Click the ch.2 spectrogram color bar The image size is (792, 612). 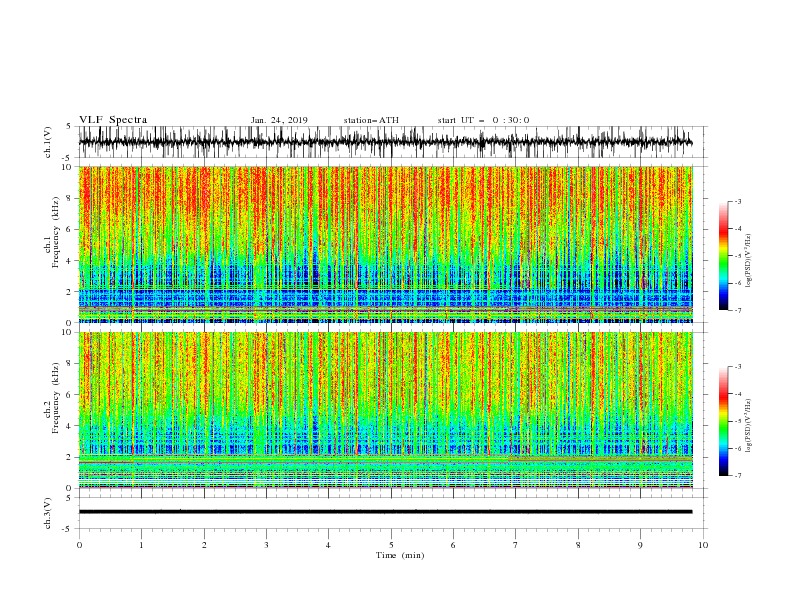723,421
